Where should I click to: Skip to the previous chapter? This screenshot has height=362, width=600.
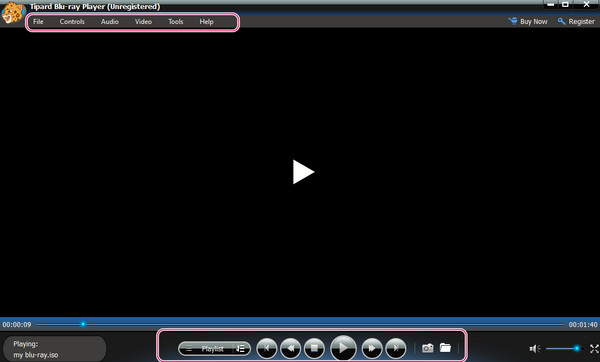click(x=267, y=348)
